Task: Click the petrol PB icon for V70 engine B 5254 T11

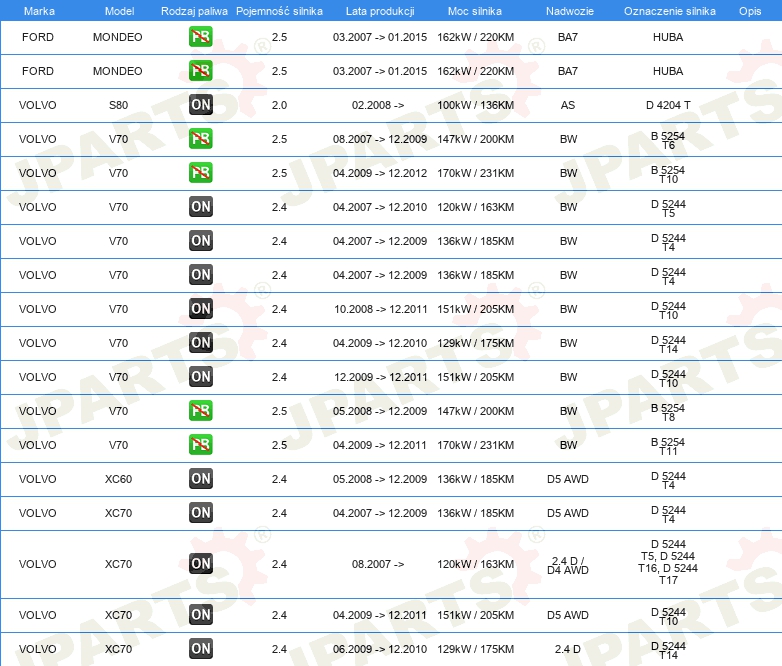Action: pyautogui.click(x=201, y=444)
